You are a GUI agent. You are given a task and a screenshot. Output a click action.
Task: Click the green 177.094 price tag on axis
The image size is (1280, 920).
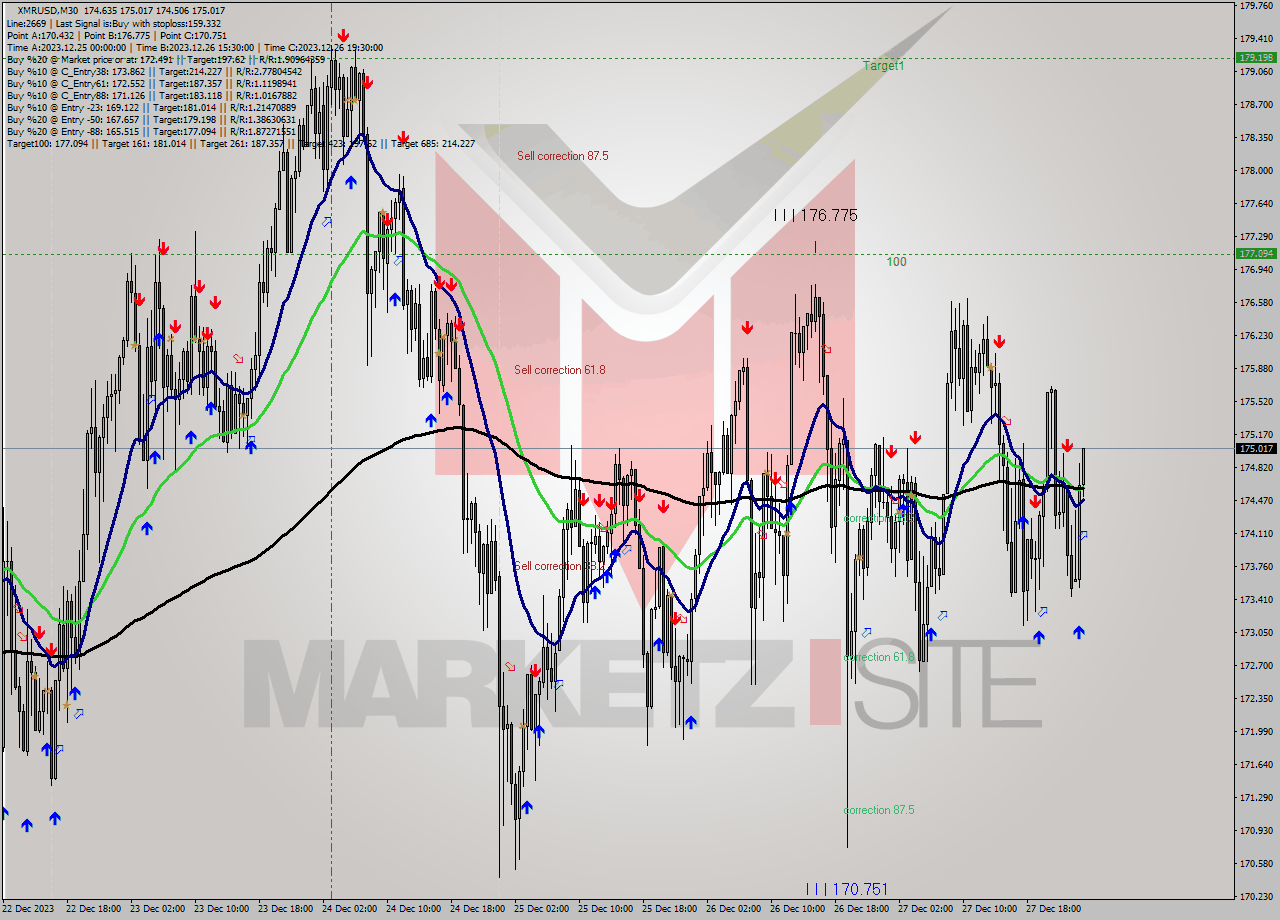1257,254
